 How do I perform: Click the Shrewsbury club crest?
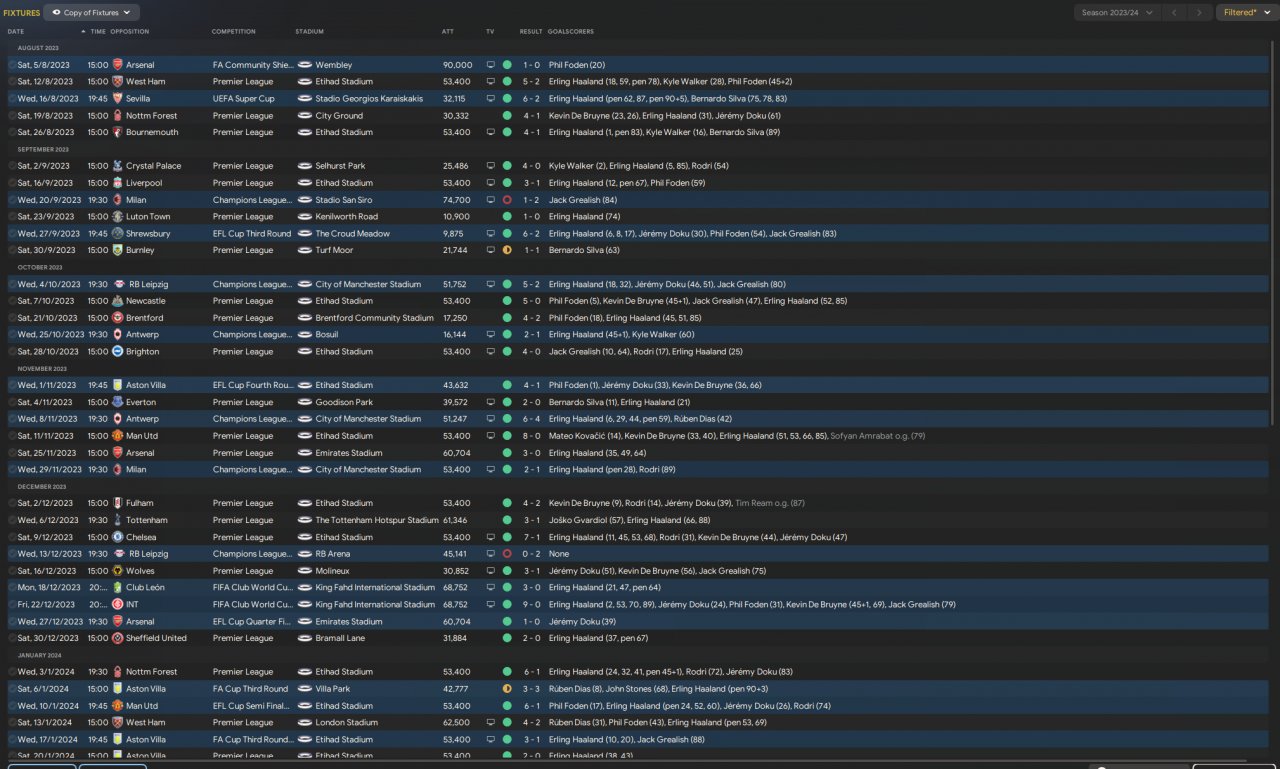[117, 234]
